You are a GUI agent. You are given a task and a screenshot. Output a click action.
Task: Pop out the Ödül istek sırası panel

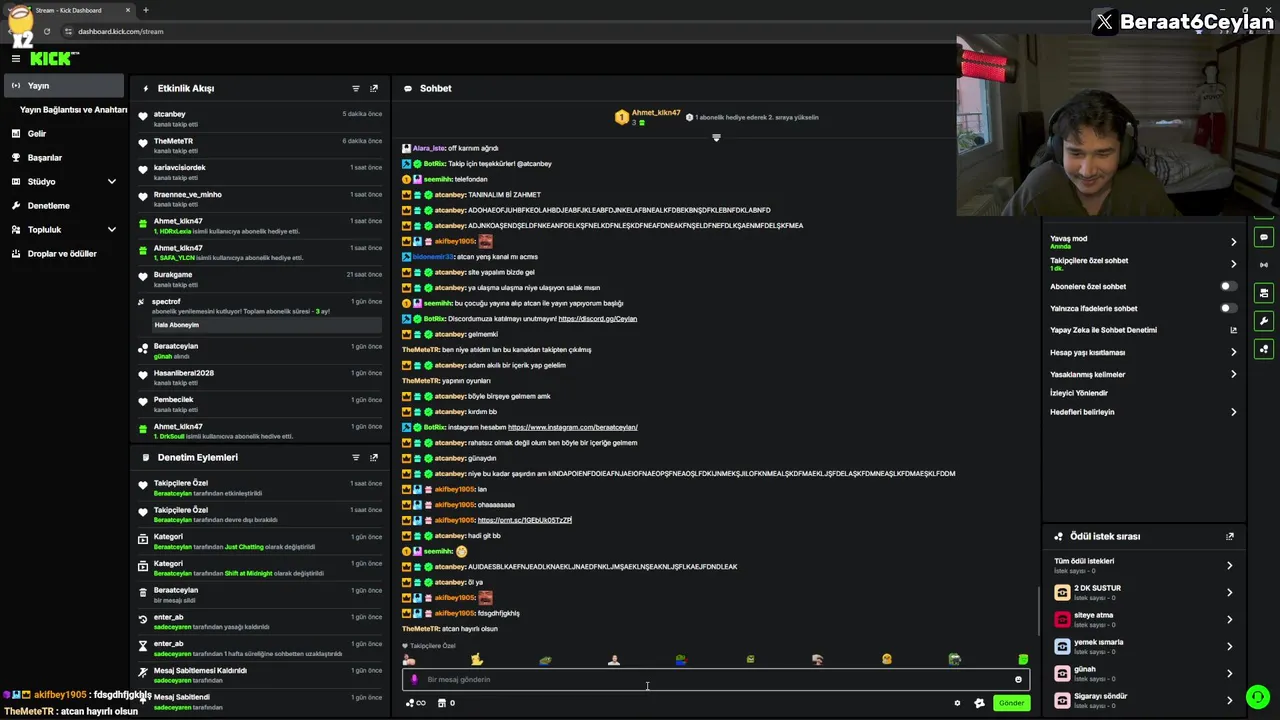1230,536
